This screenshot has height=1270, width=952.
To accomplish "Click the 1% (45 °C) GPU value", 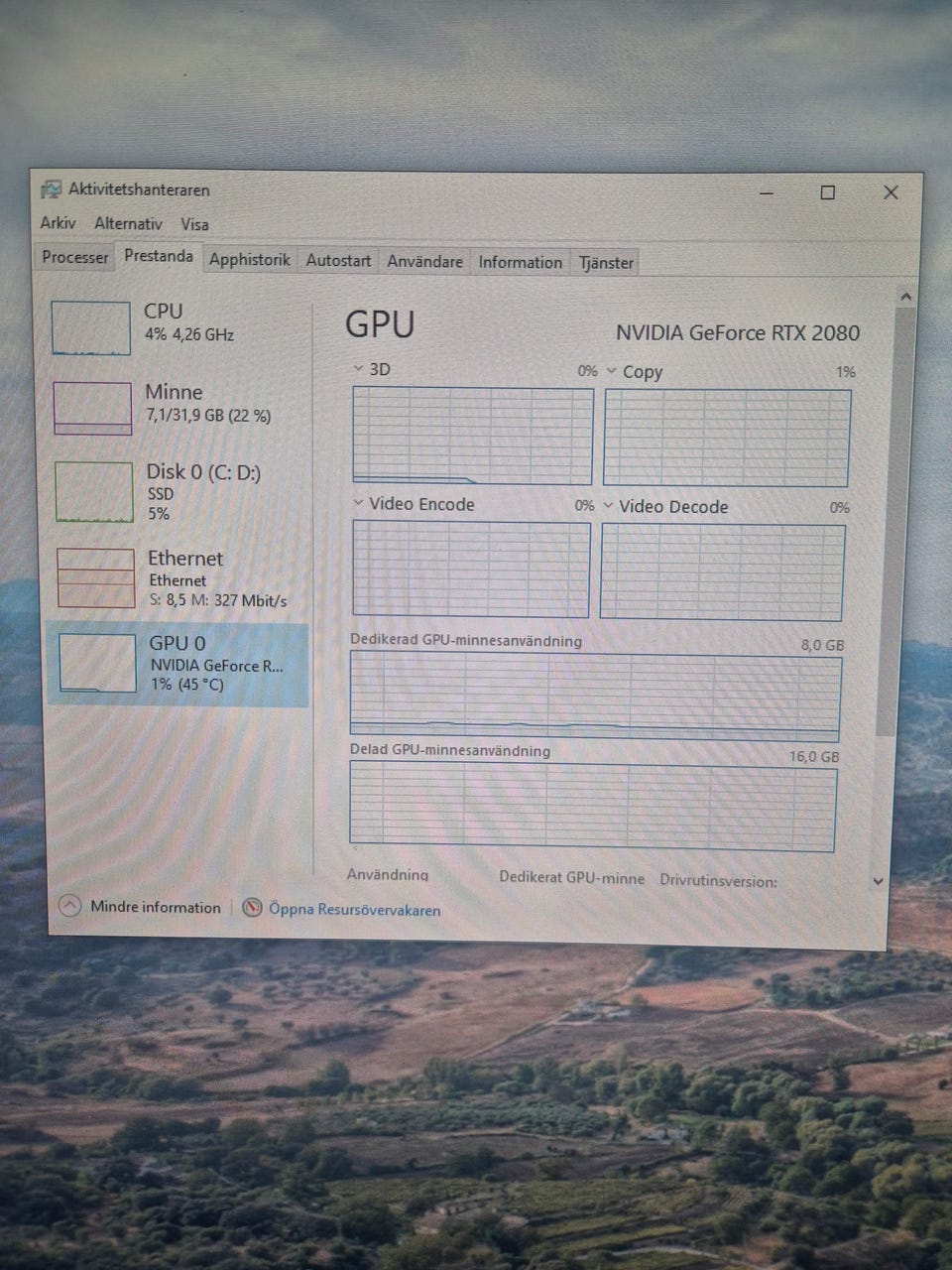I will pos(187,685).
